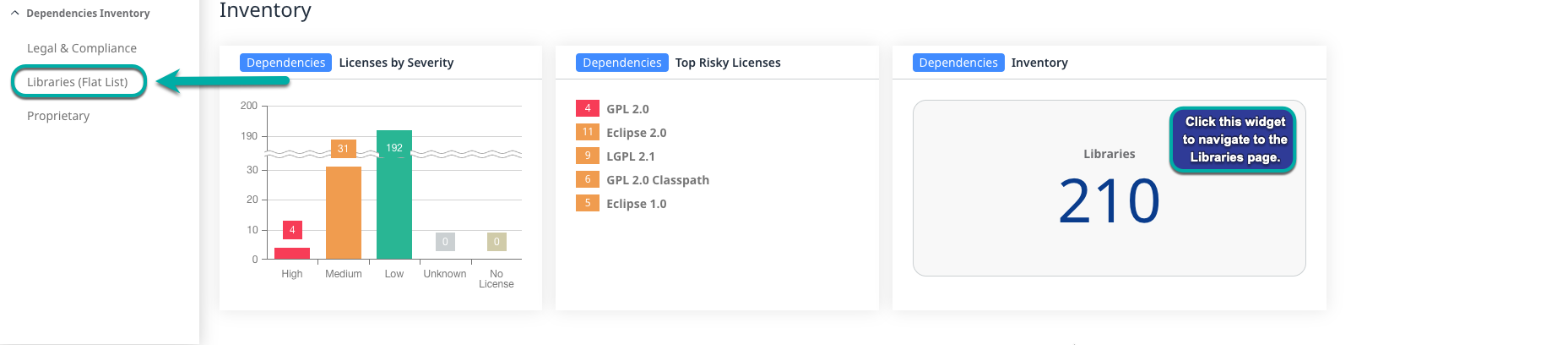Screen dimensions: 1568x345
Task: Select the Eclipse 2.0 license entry
Action: 636,133
